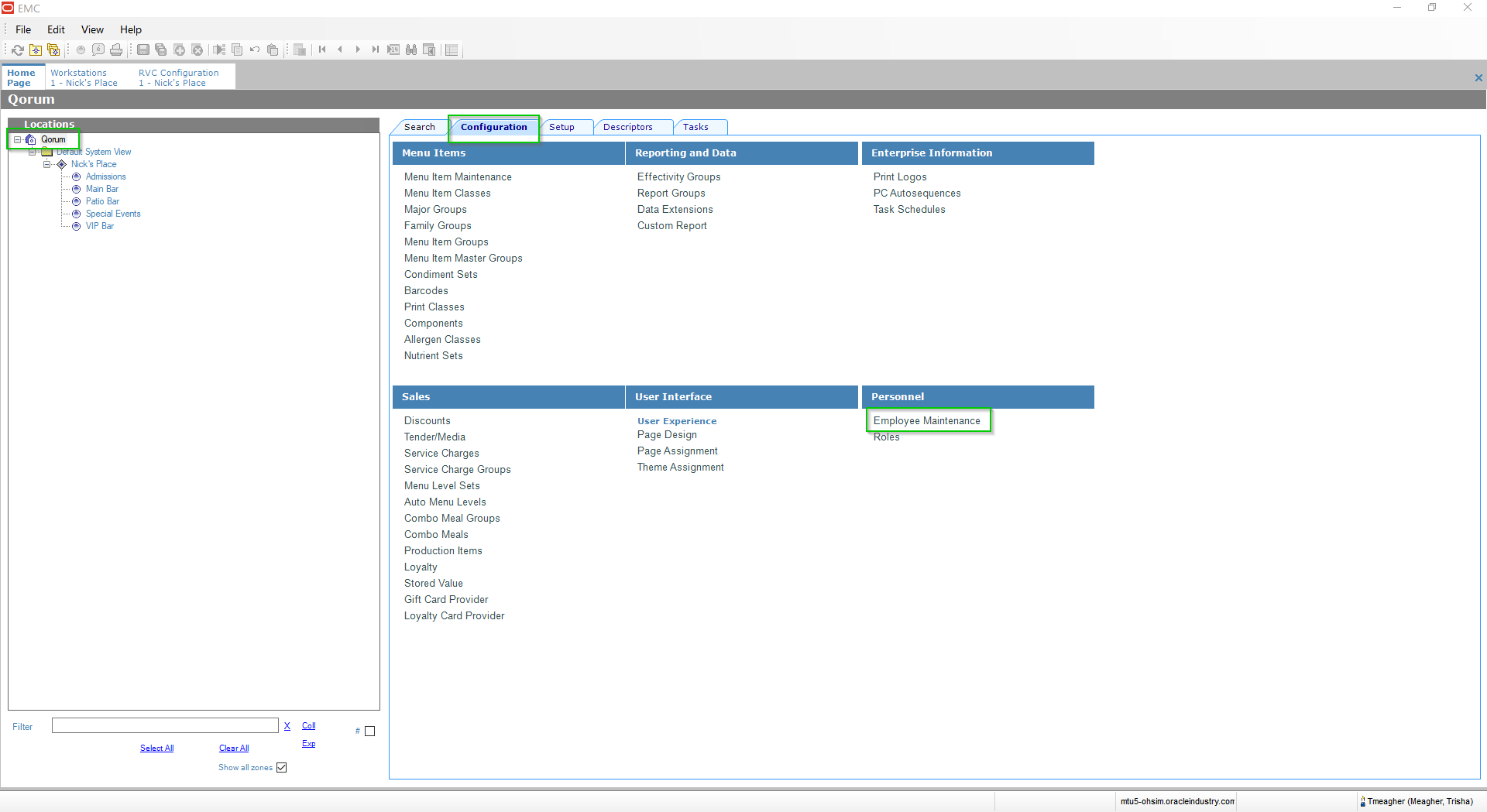Open Employee Maintenance under Personnel
This screenshot has width=1487, height=812.
(926, 420)
